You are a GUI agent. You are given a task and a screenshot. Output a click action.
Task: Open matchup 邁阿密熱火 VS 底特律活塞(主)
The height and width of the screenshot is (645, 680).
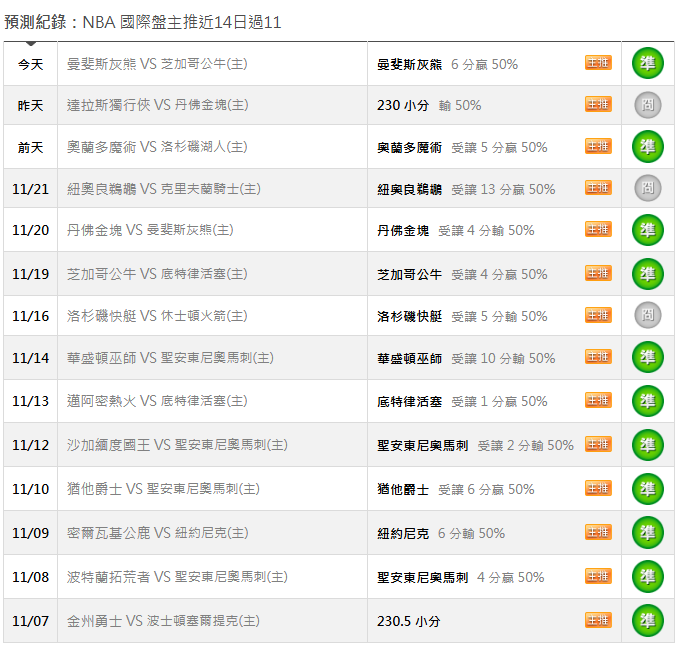pos(157,401)
